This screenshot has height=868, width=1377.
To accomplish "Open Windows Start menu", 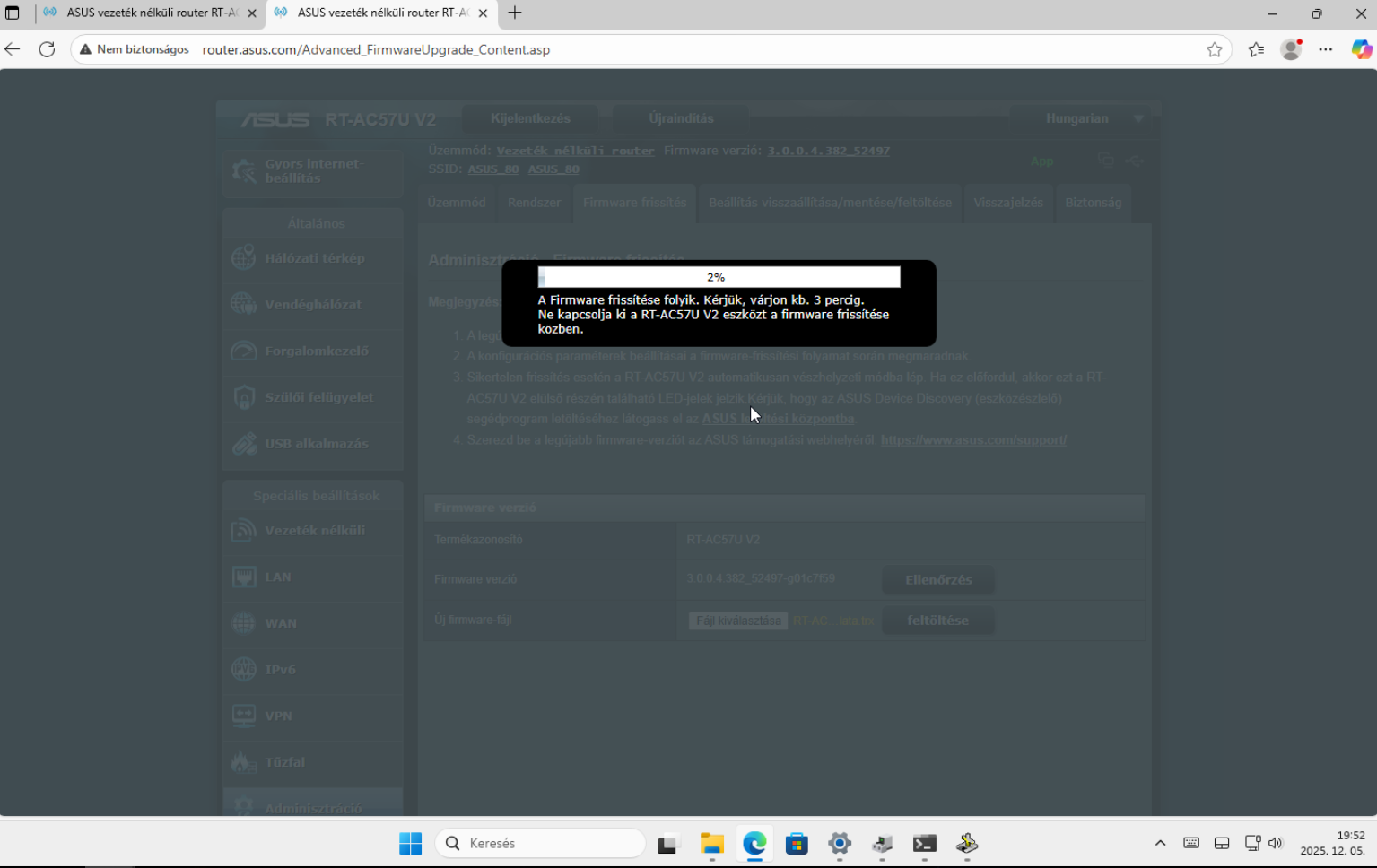I will pos(411,843).
